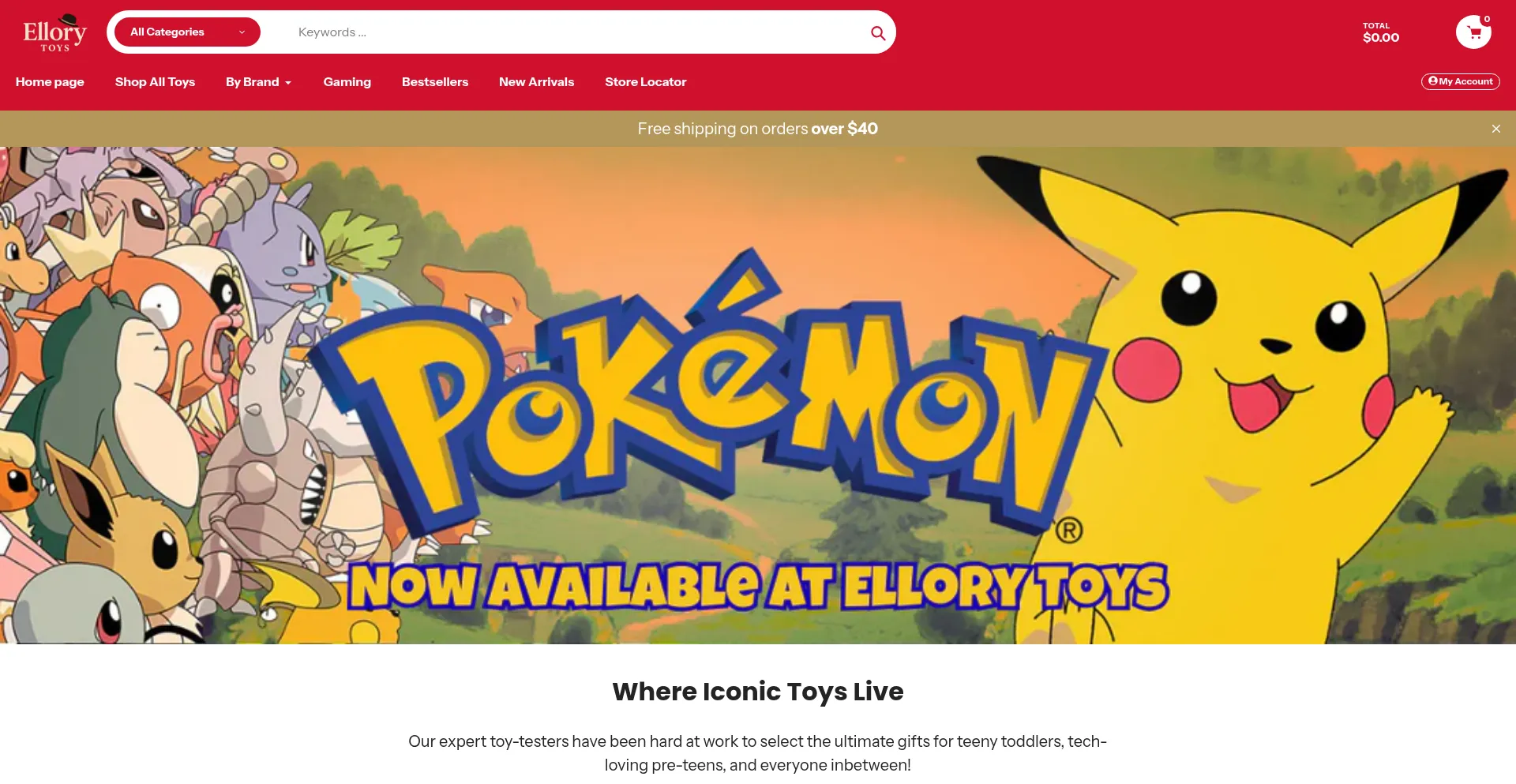
Task: Click the My Account button
Action: (1460, 81)
